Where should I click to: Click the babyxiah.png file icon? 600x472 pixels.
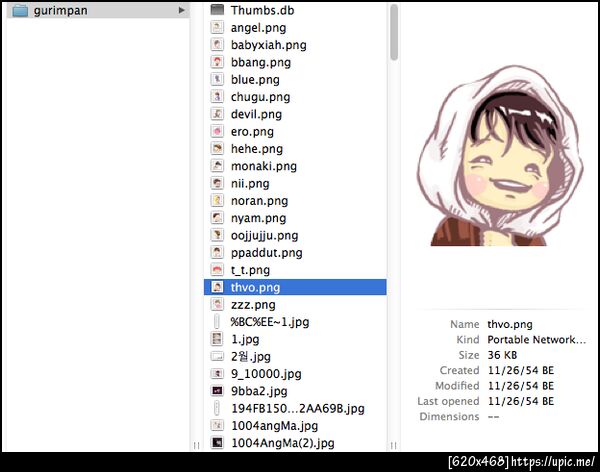[217, 45]
